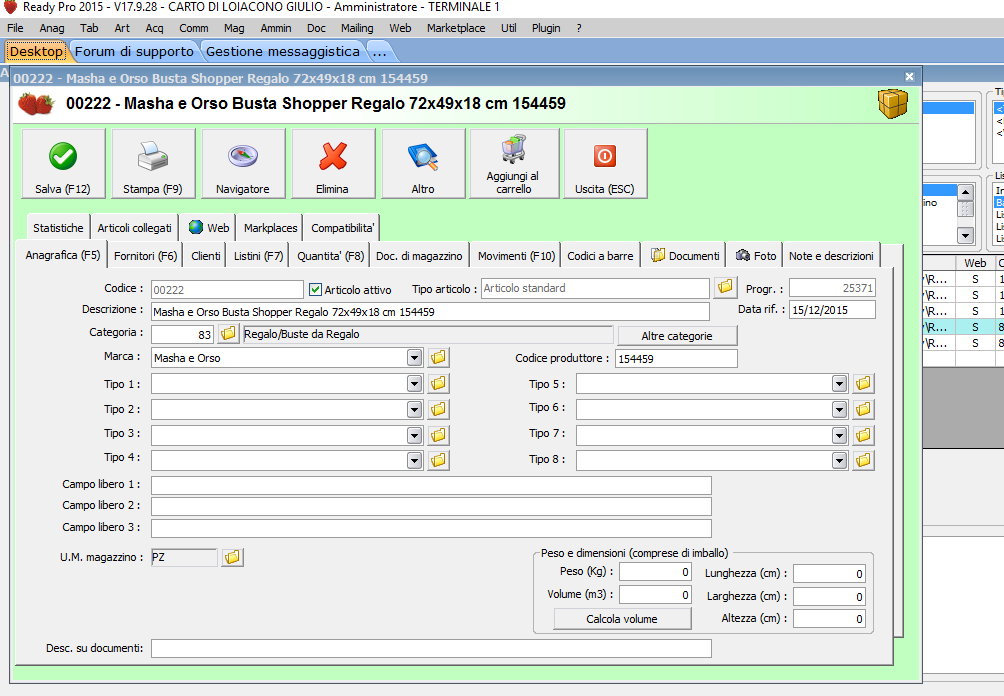Screen dimensions: 1004x696
Task: Open folder icon beside Tipo 1
Action: click(439, 384)
